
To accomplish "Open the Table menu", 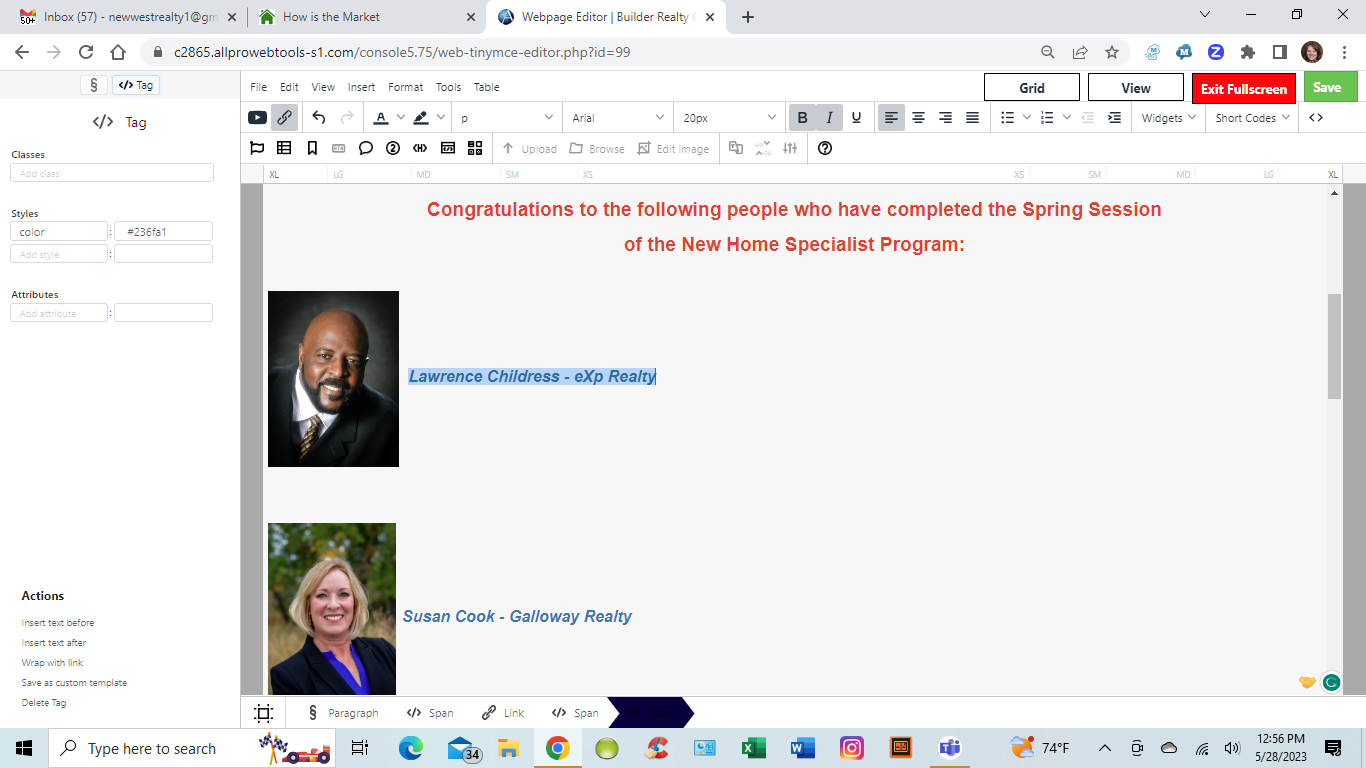I will (486, 87).
